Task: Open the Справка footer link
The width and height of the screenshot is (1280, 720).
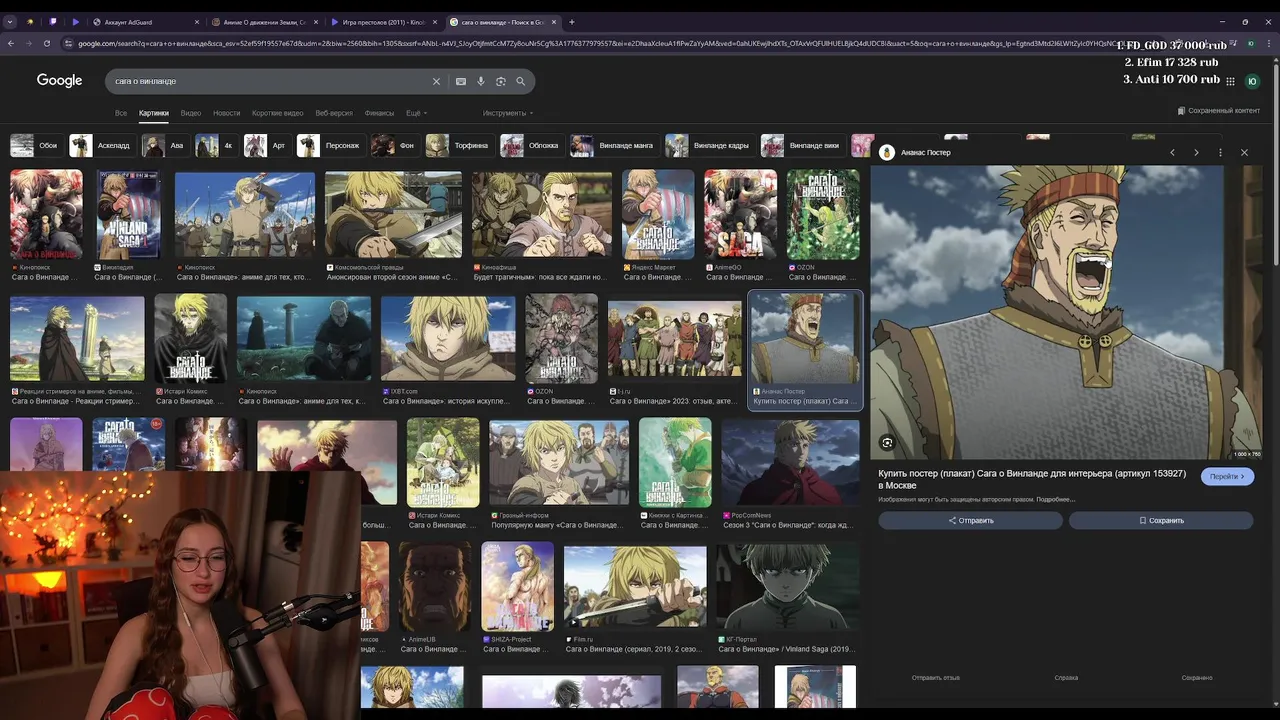Action: pos(1066,678)
